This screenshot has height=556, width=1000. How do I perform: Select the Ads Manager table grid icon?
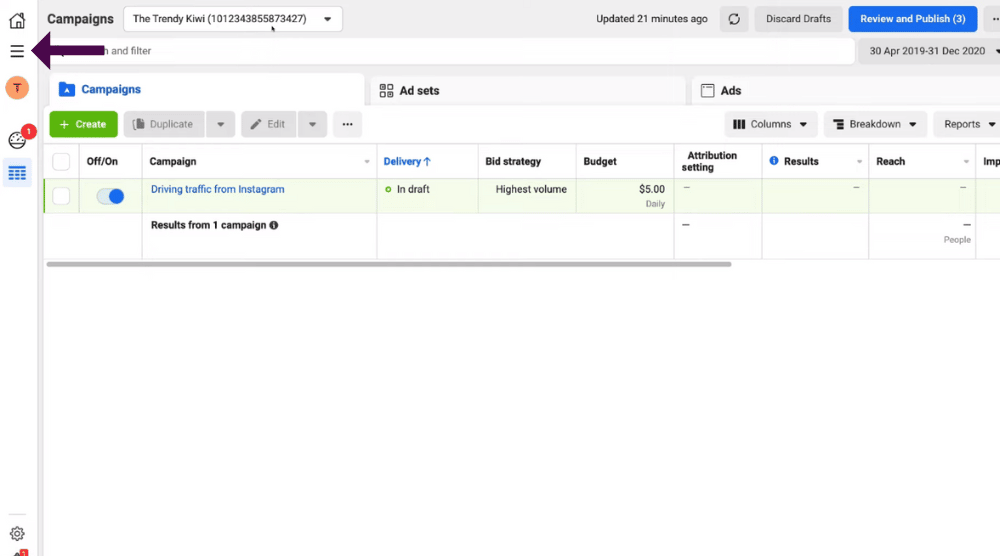(x=17, y=173)
